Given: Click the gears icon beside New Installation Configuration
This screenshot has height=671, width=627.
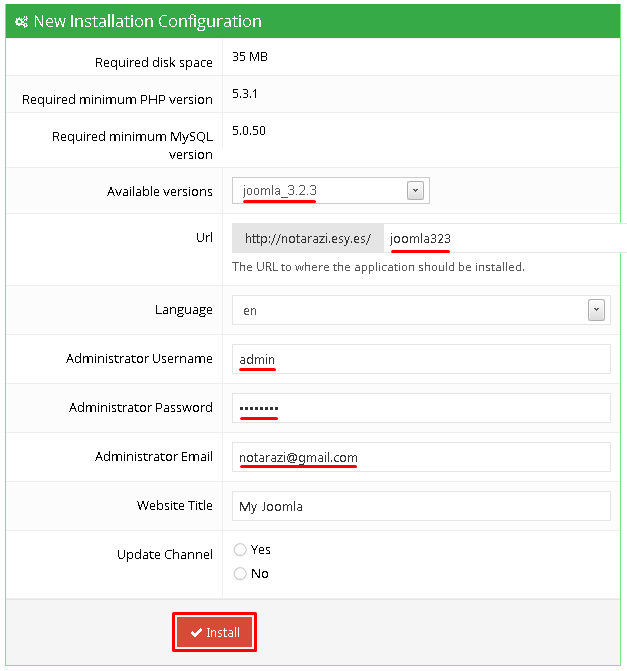Looking at the screenshot, I should click(21, 21).
